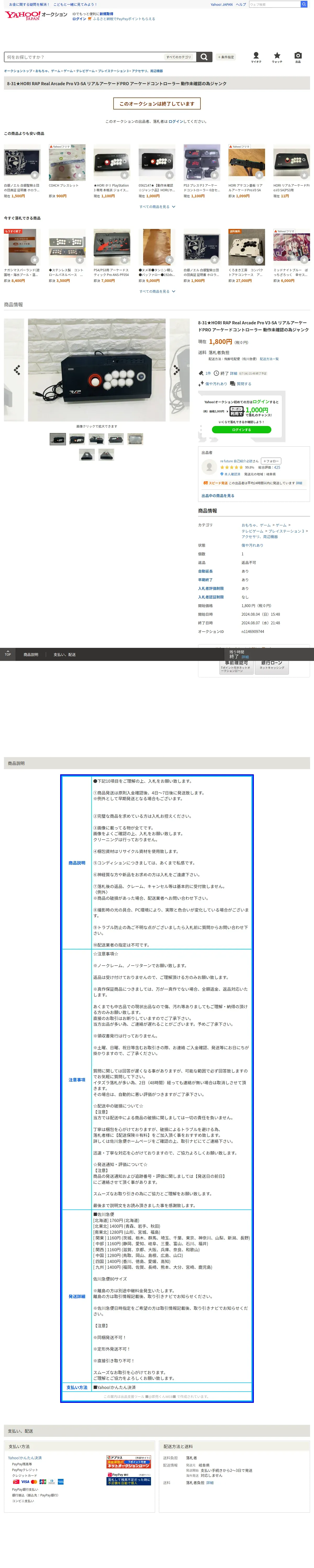Click 詳細 next to 終了 time
The width and height of the screenshot is (314, 1568).
233,374
